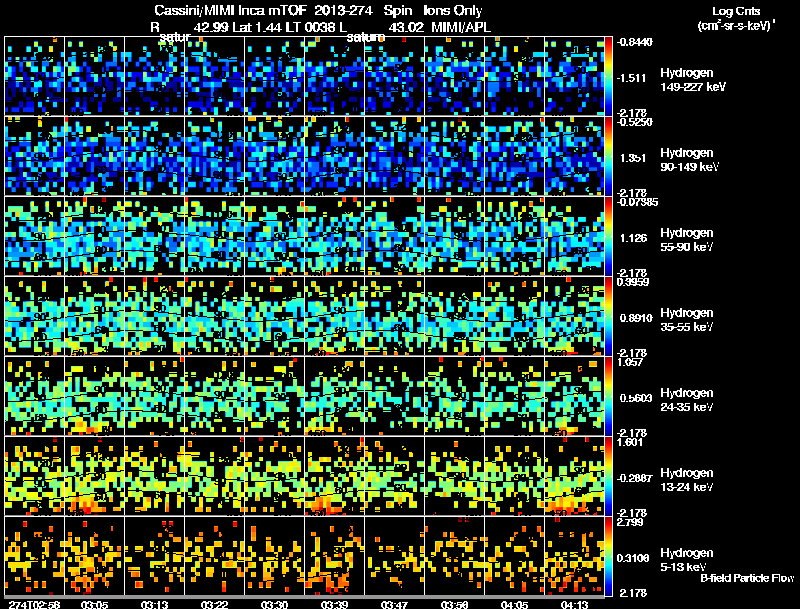Click the 0.3959 colorbar value

(633, 282)
